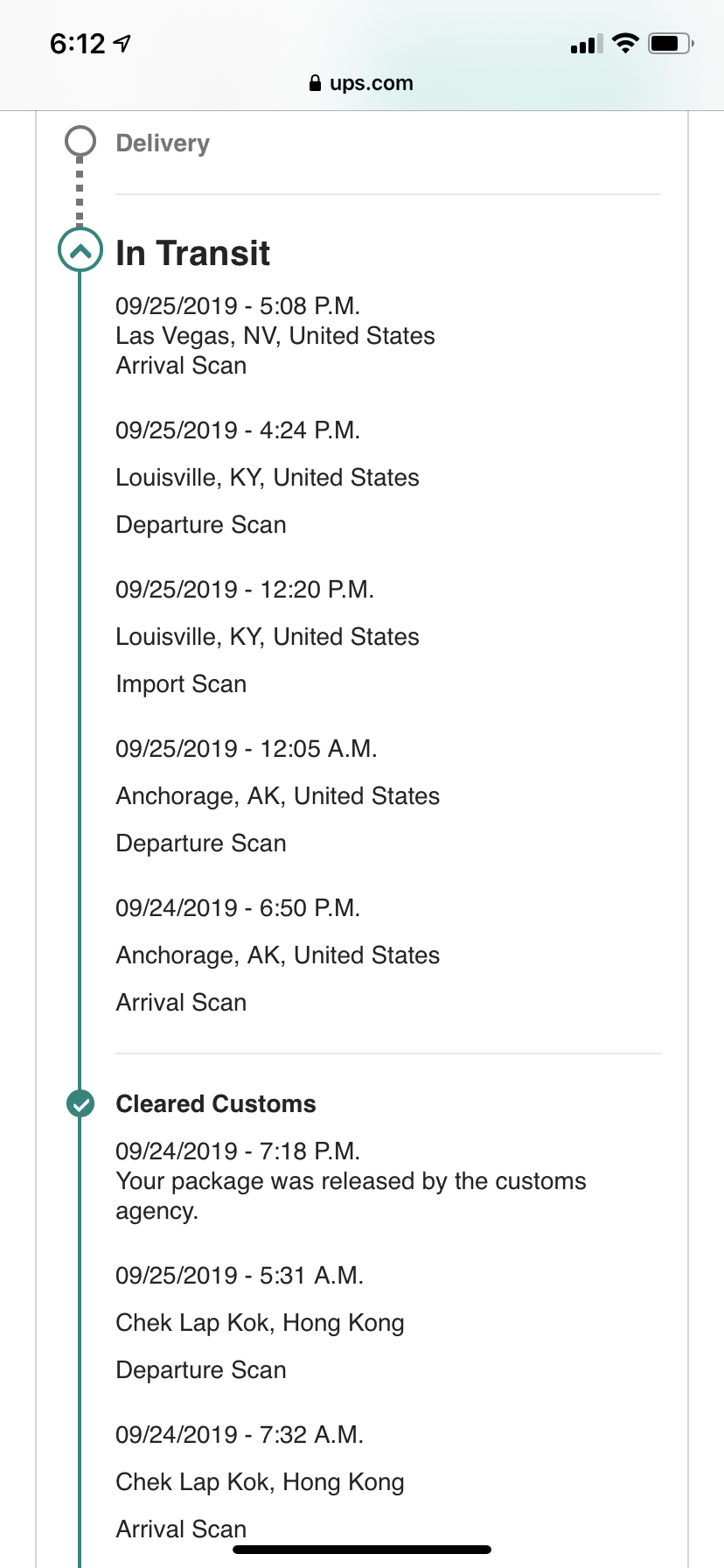Tap the Delivery step label

click(x=163, y=143)
